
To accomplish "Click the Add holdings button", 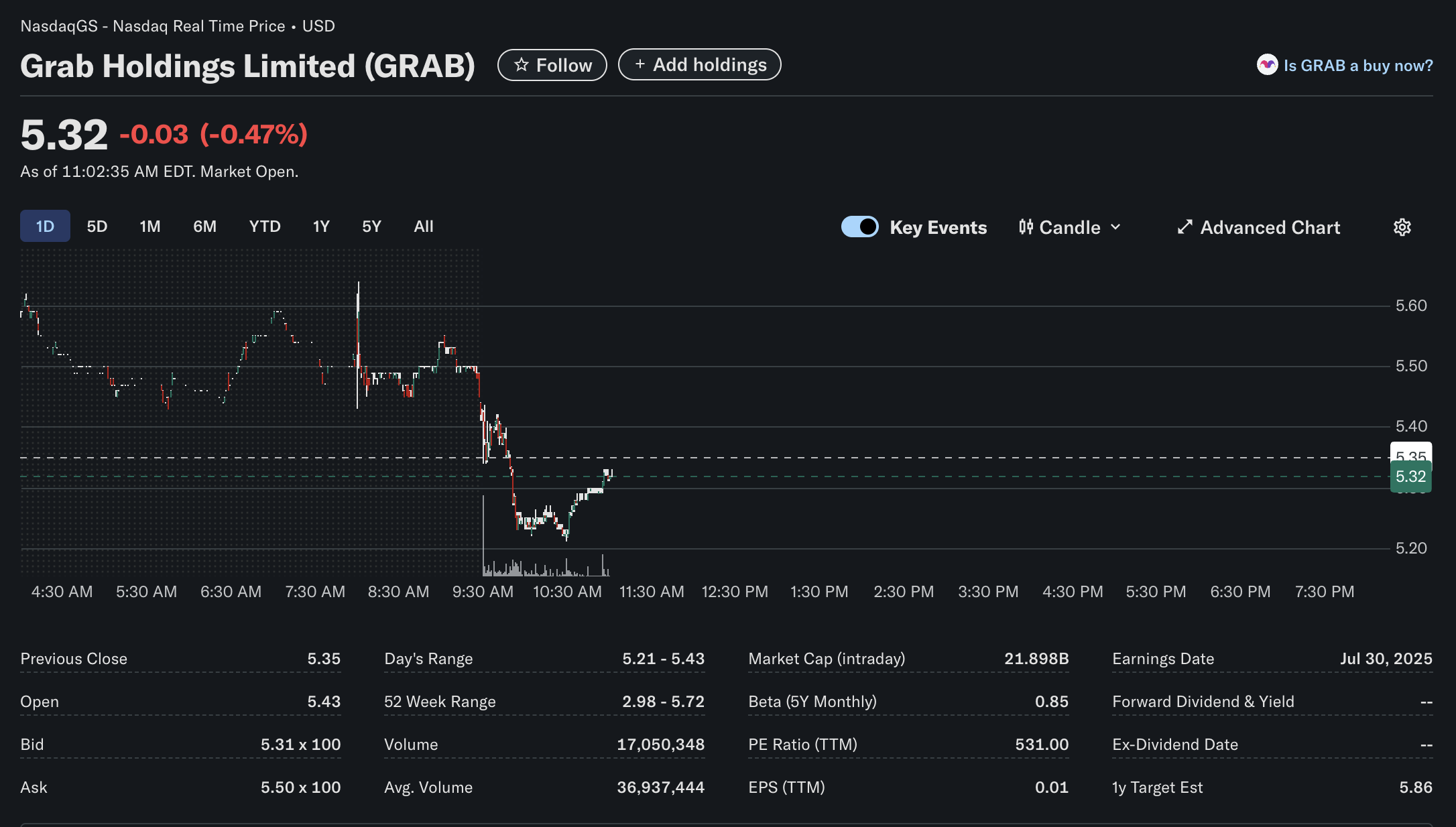I will pos(700,64).
